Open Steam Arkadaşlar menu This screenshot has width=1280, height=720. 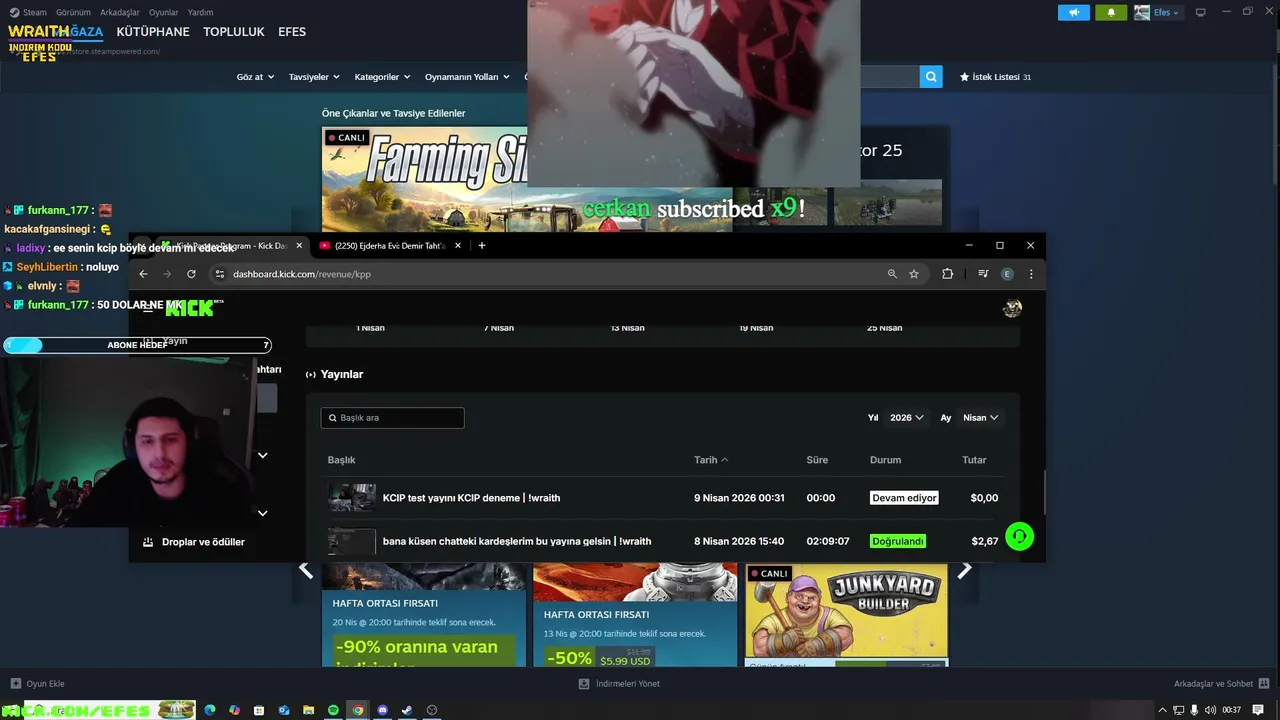click(120, 13)
